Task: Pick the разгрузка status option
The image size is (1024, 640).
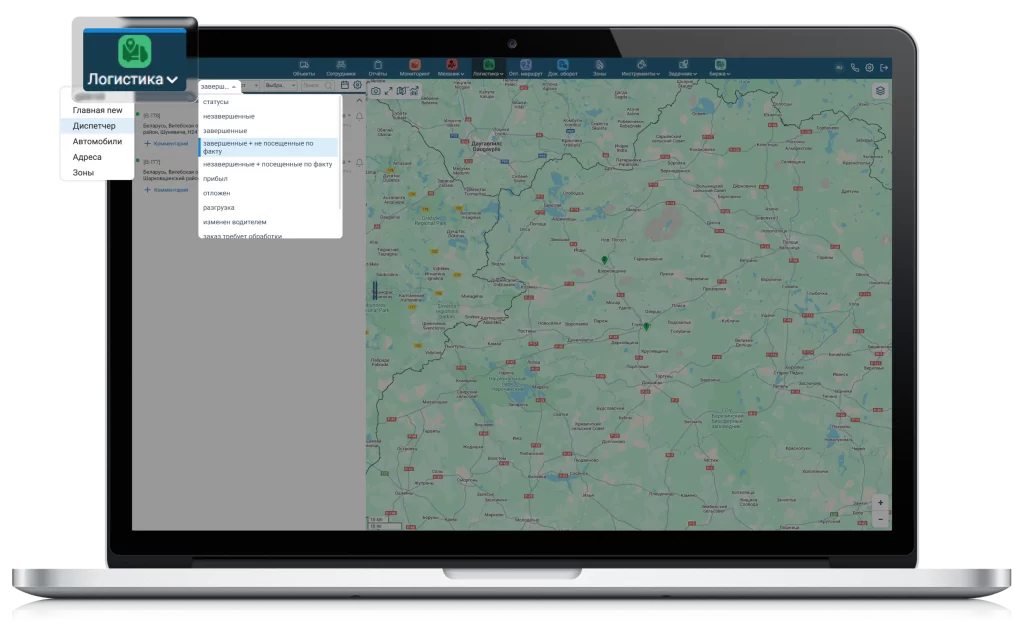Action: point(218,207)
